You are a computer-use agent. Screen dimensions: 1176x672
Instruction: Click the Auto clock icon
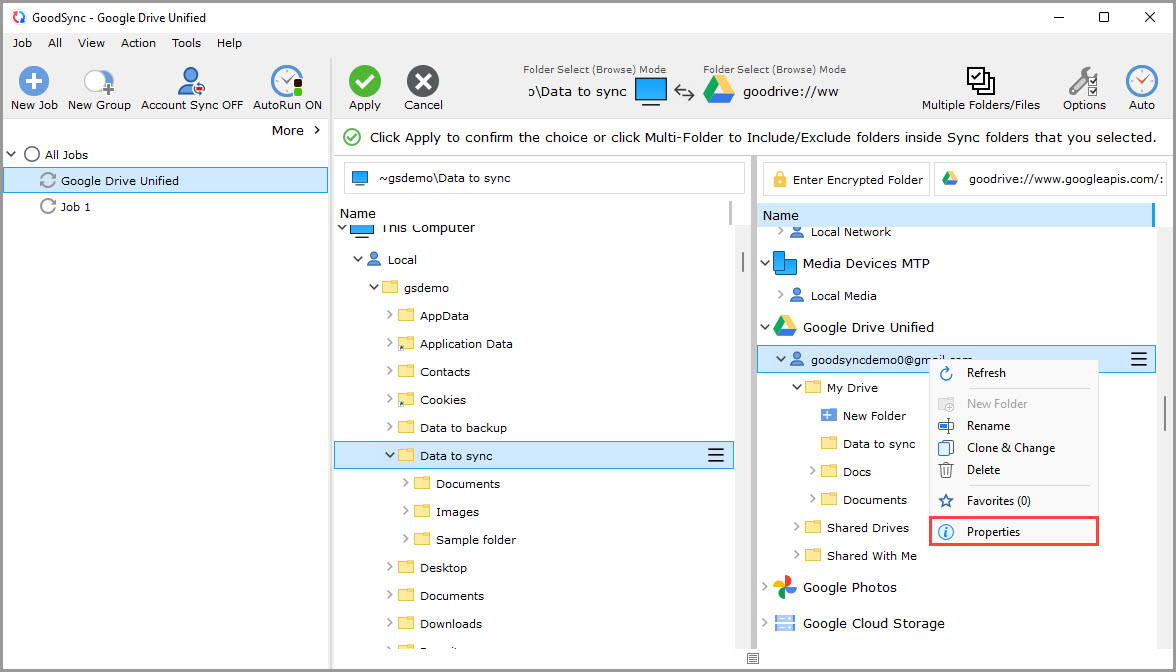point(1142,81)
